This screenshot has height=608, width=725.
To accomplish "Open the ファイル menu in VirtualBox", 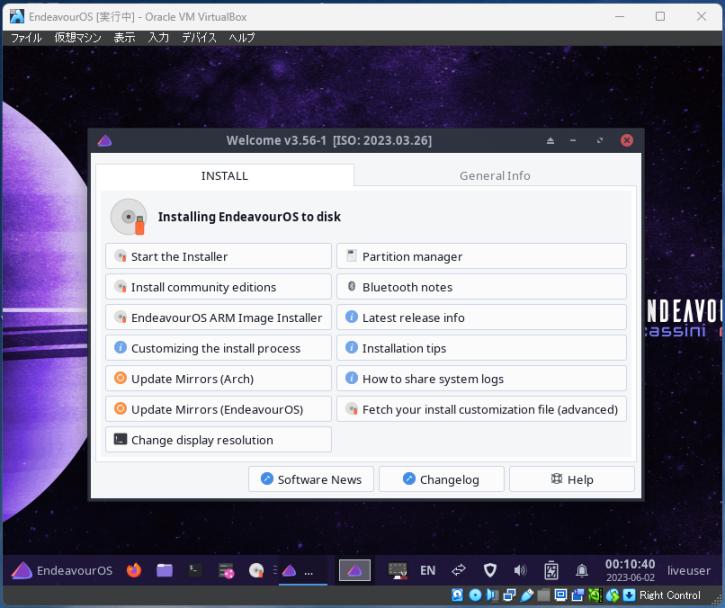I will pos(26,37).
